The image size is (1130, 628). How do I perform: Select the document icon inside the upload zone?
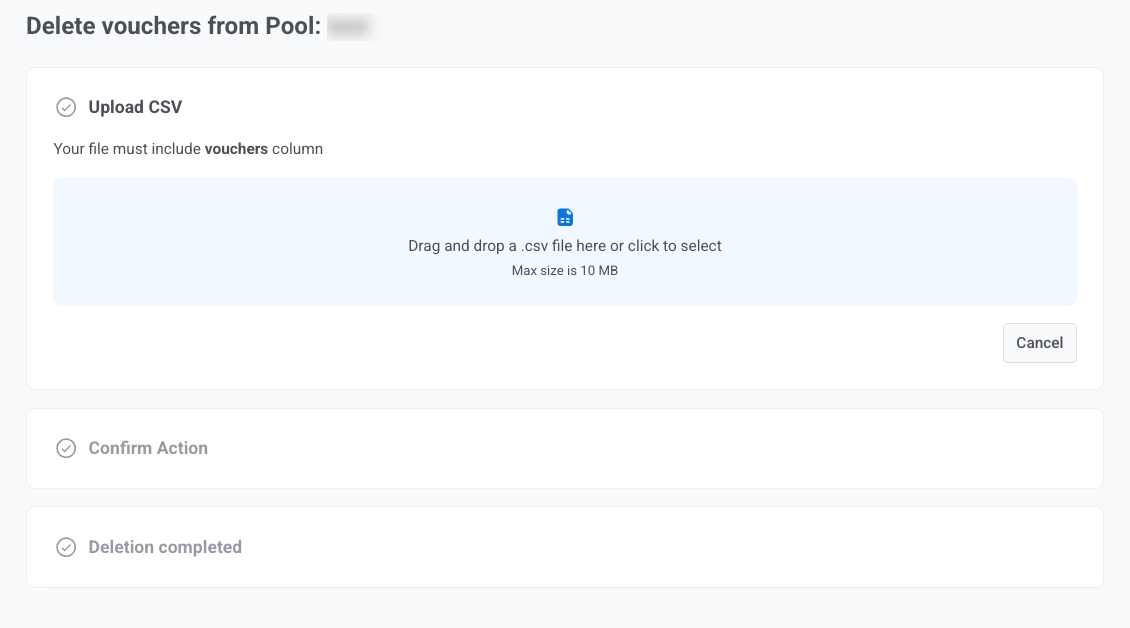(565, 216)
